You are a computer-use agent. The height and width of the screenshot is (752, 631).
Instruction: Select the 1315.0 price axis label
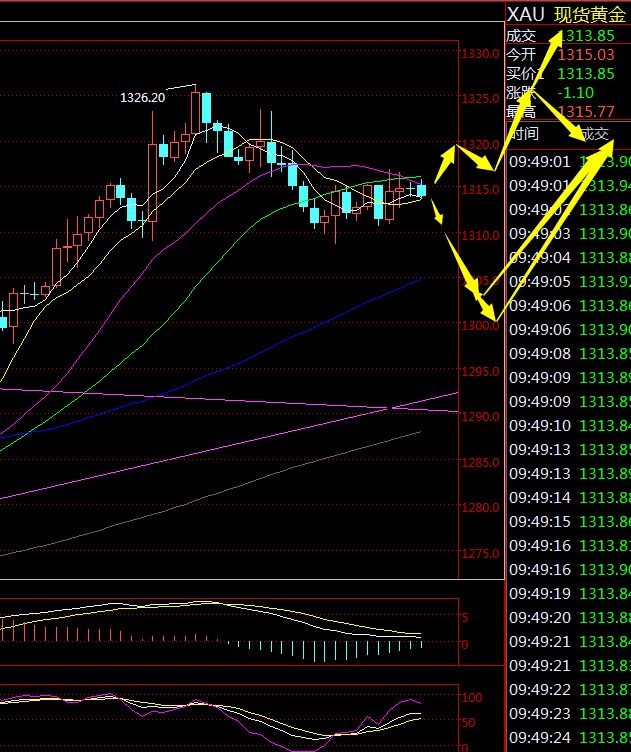480,189
